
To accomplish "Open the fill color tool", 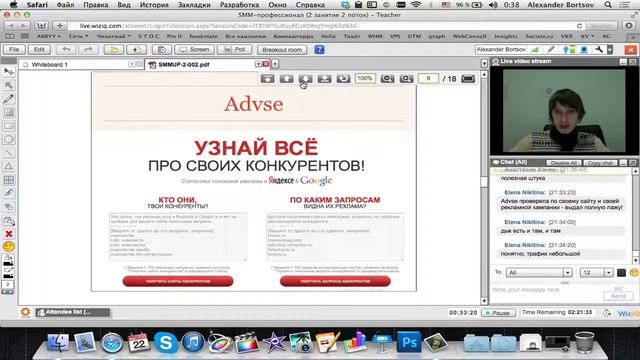I will (8, 260).
